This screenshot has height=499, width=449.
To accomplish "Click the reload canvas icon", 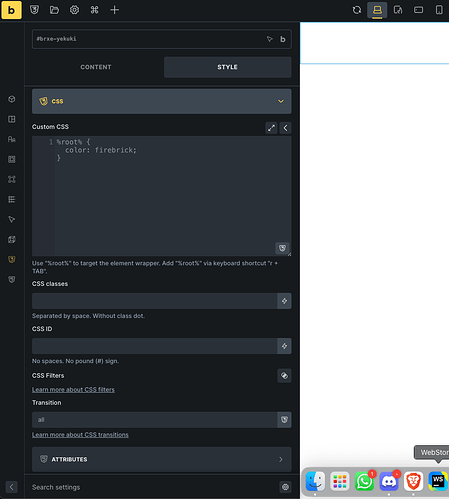I will [x=357, y=10].
